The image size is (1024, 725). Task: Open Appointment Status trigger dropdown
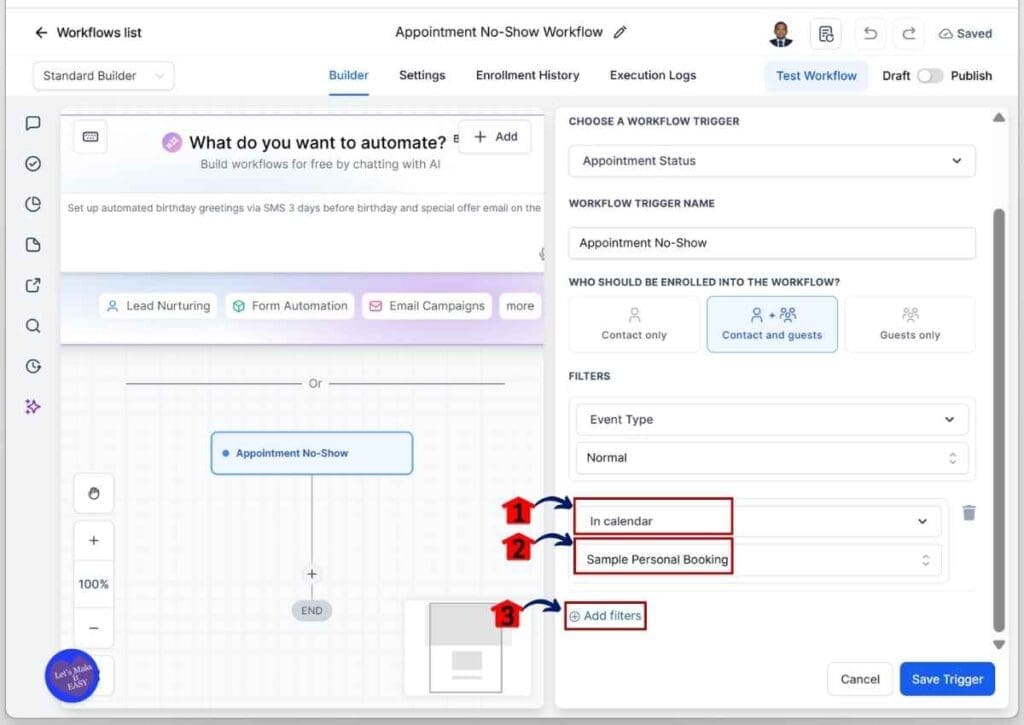[772, 161]
